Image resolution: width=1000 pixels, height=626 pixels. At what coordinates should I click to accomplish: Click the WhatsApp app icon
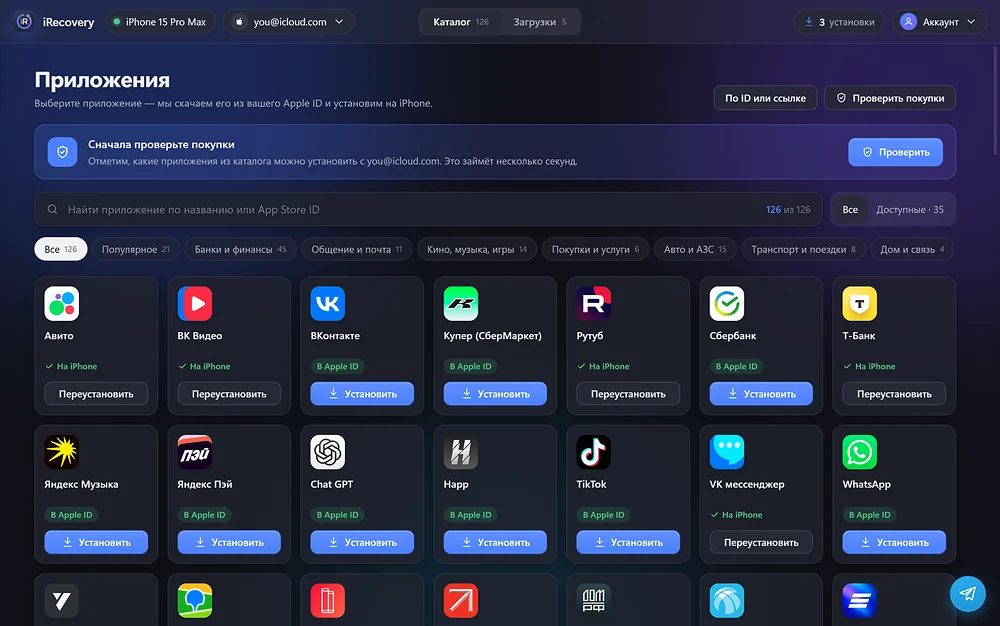860,452
